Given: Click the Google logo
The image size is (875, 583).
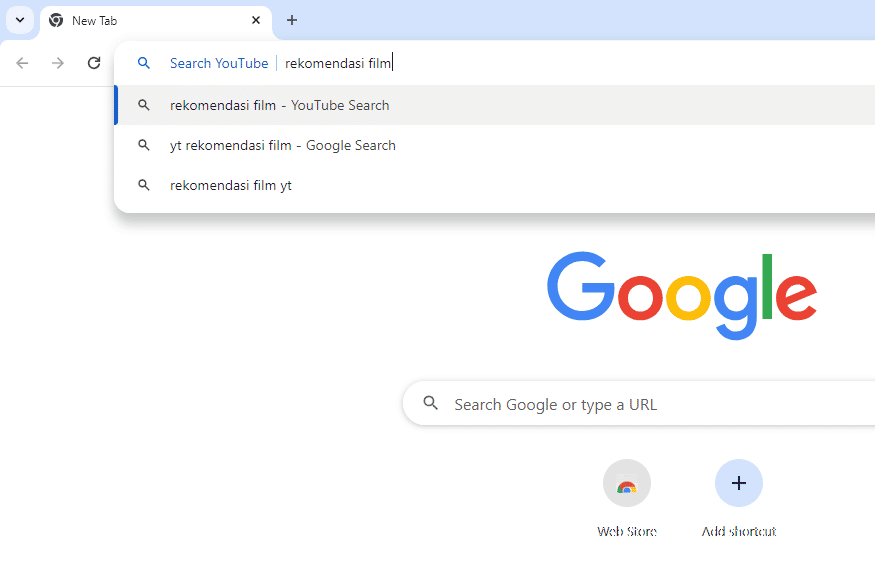Looking at the screenshot, I should click(682, 295).
